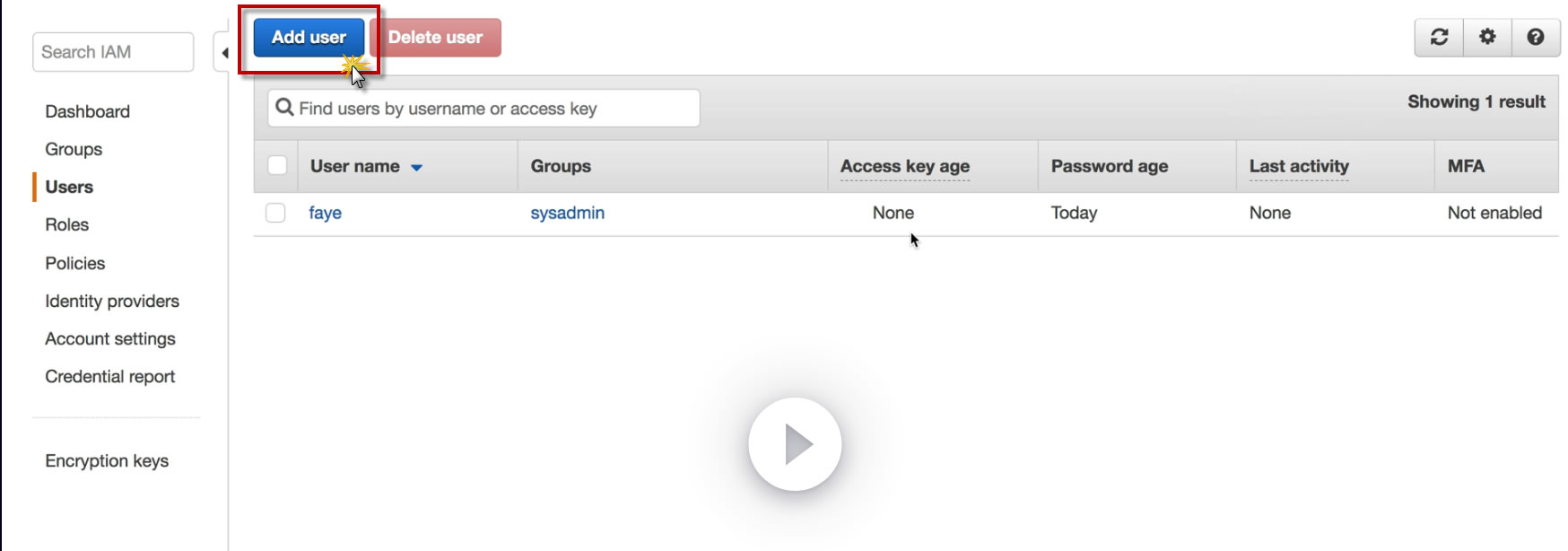Open Encryption keys in the sidebar

[107, 460]
